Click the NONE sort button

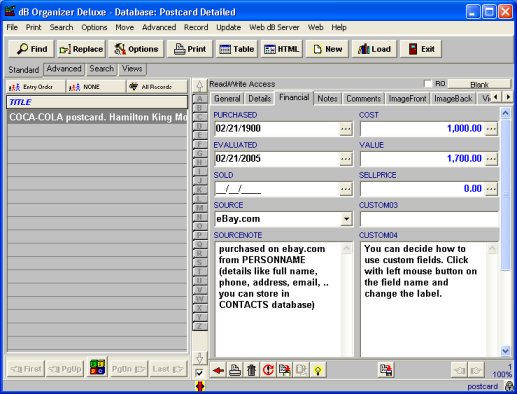click(96, 87)
